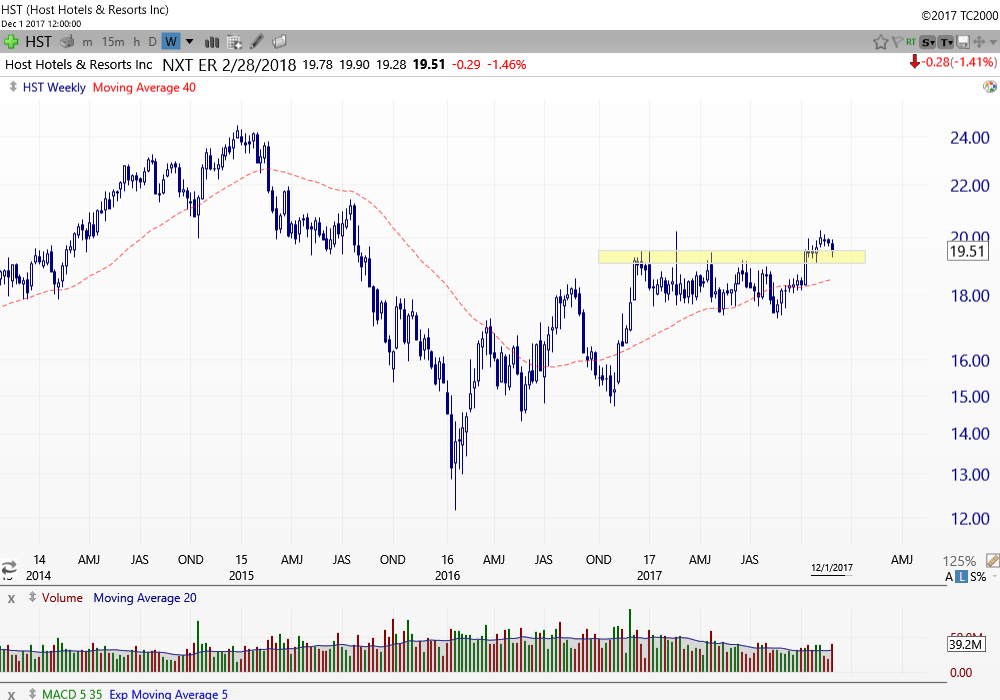Select the pencil drawing tools icon
The height and width of the screenshot is (700, 1000).
(x=257, y=41)
